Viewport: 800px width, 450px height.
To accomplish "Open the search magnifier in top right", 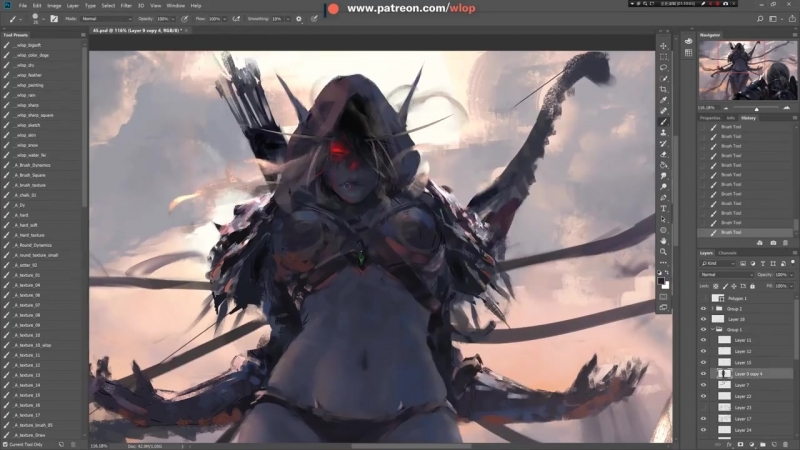I will coord(760,19).
